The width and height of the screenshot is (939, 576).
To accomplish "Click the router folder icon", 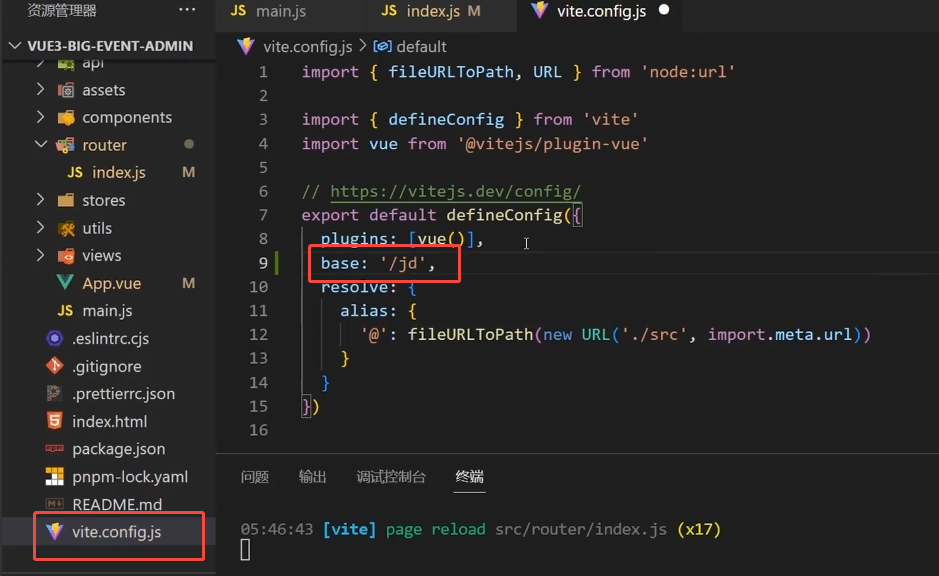I will coord(65,145).
